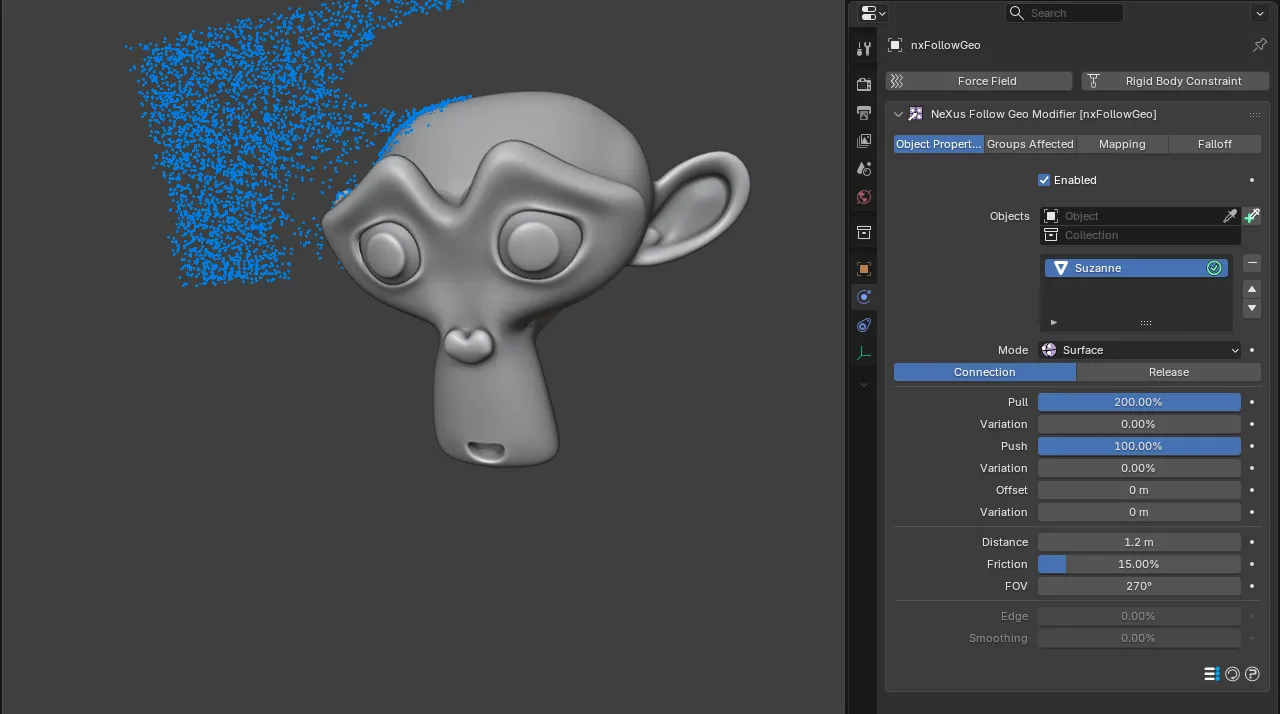1280x714 pixels.
Task: Toggle animate dot beside FOV
Action: point(1252,586)
